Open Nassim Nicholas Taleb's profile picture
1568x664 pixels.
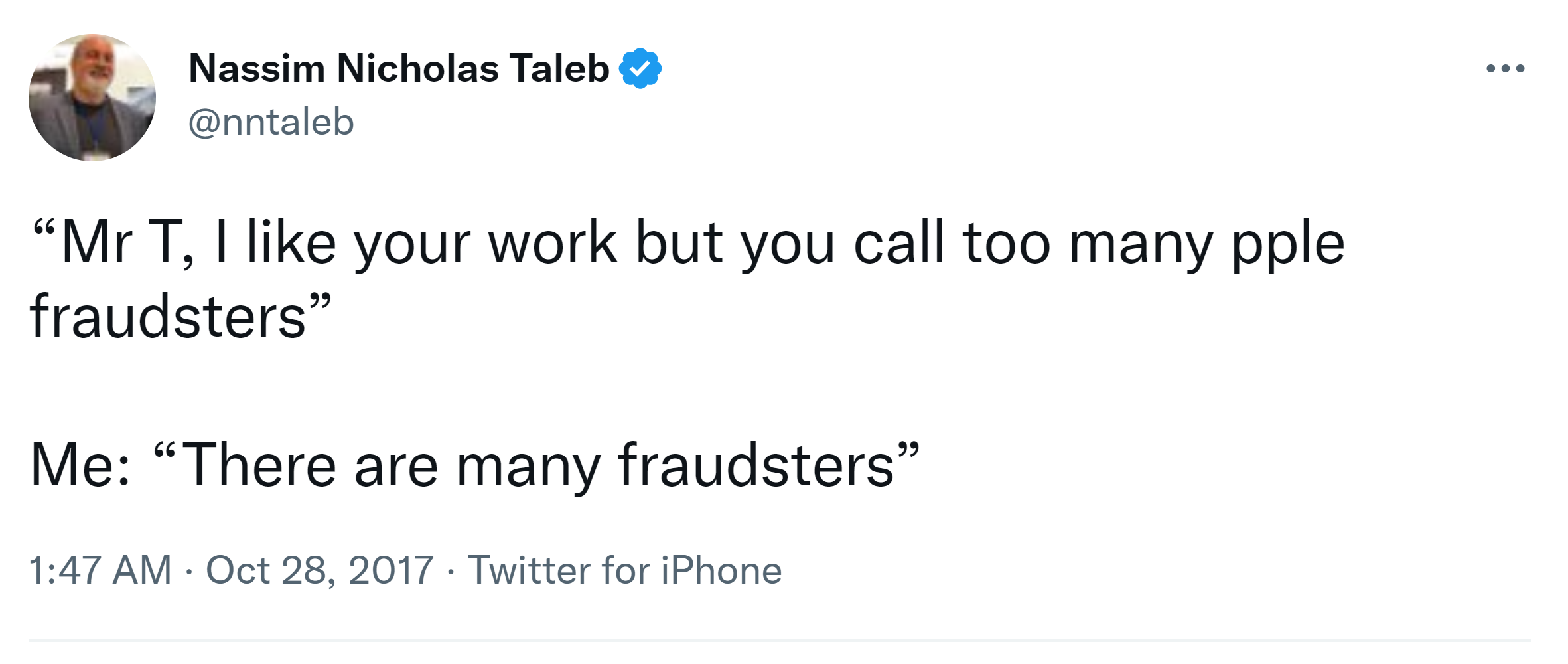[92, 98]
